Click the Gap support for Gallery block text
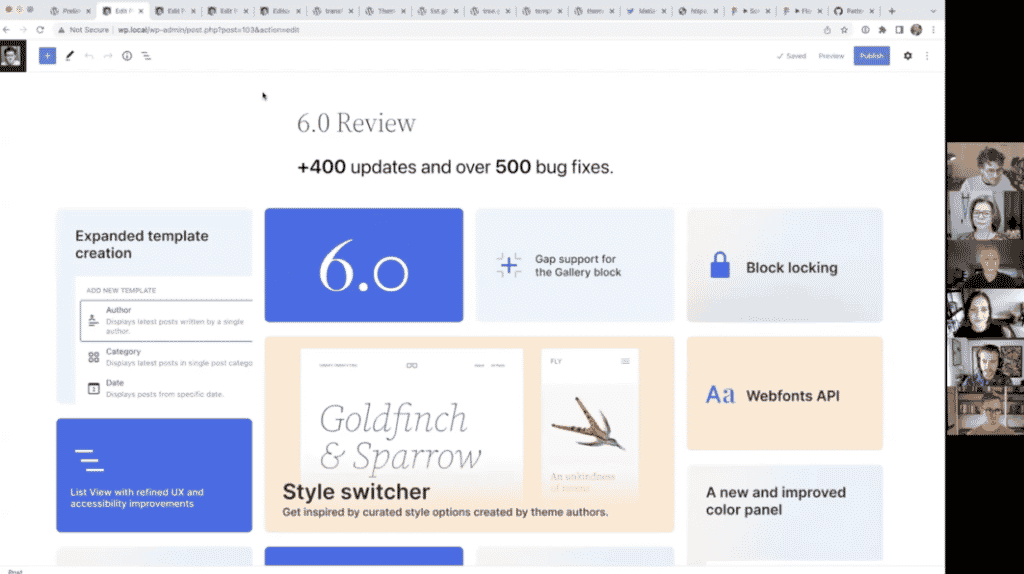Viewport: 1024px width, 574px height. click(578, 266)
